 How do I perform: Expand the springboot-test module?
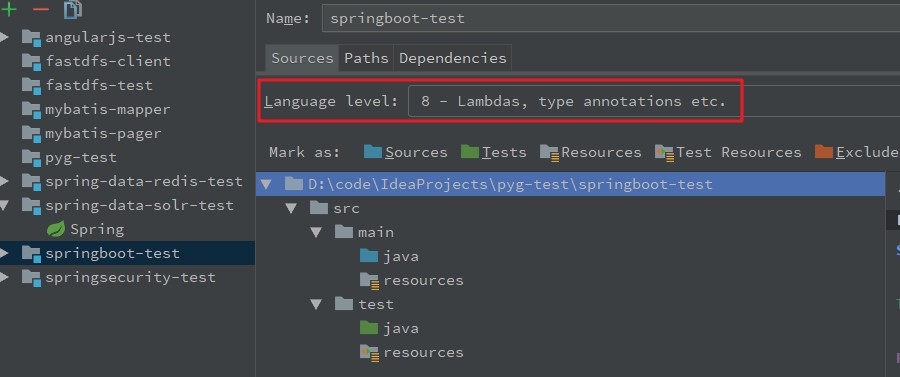coord(5,253)
